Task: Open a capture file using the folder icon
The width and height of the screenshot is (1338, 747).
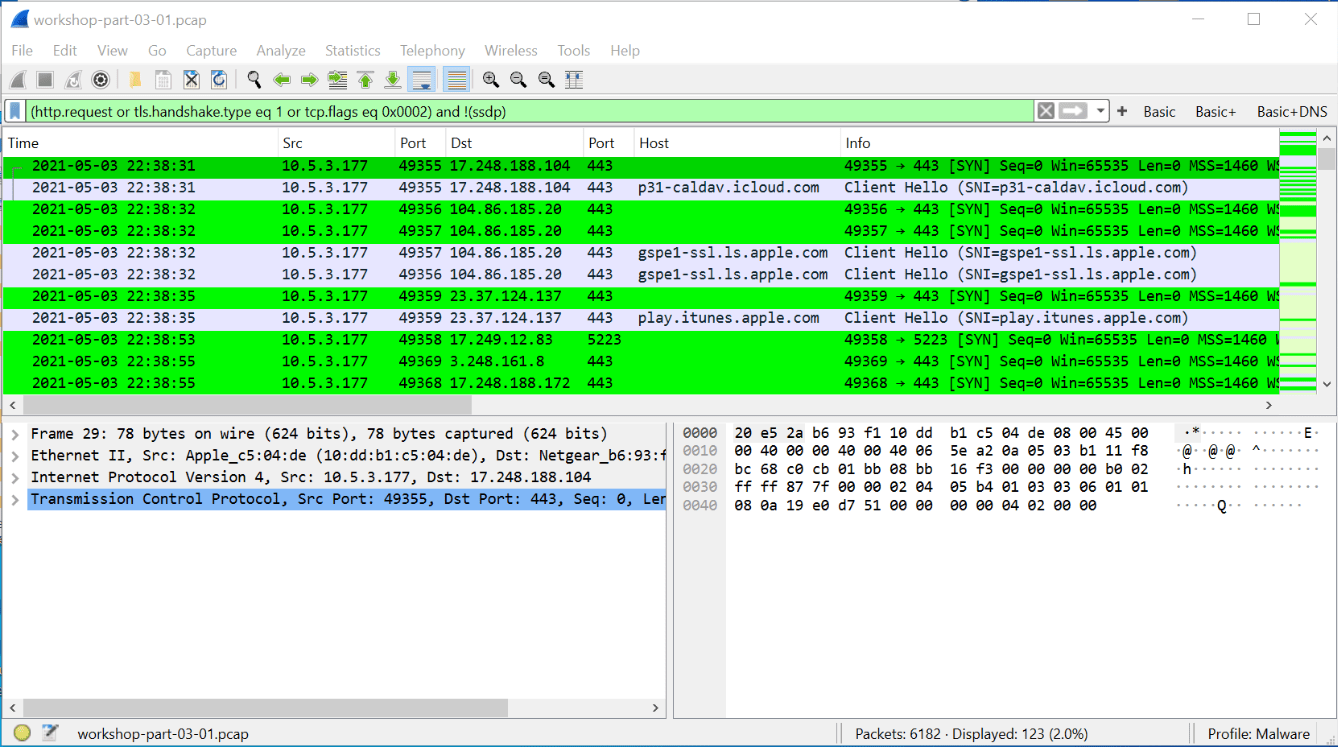Action: (x=135, y=80)
